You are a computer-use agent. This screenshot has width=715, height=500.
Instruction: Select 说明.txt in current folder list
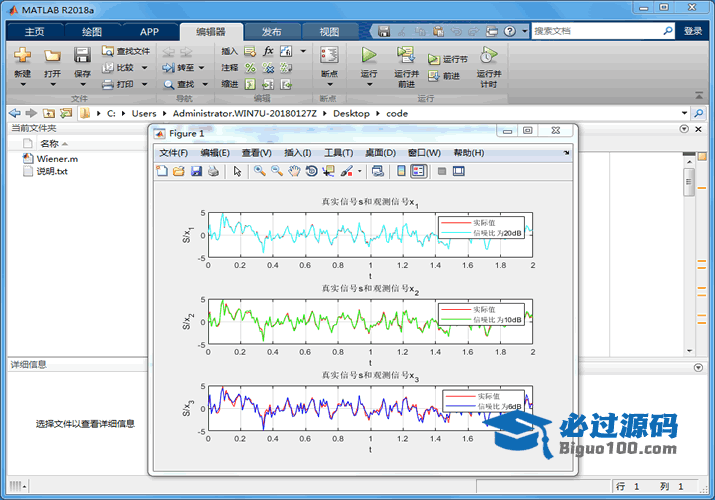point(52,171)
